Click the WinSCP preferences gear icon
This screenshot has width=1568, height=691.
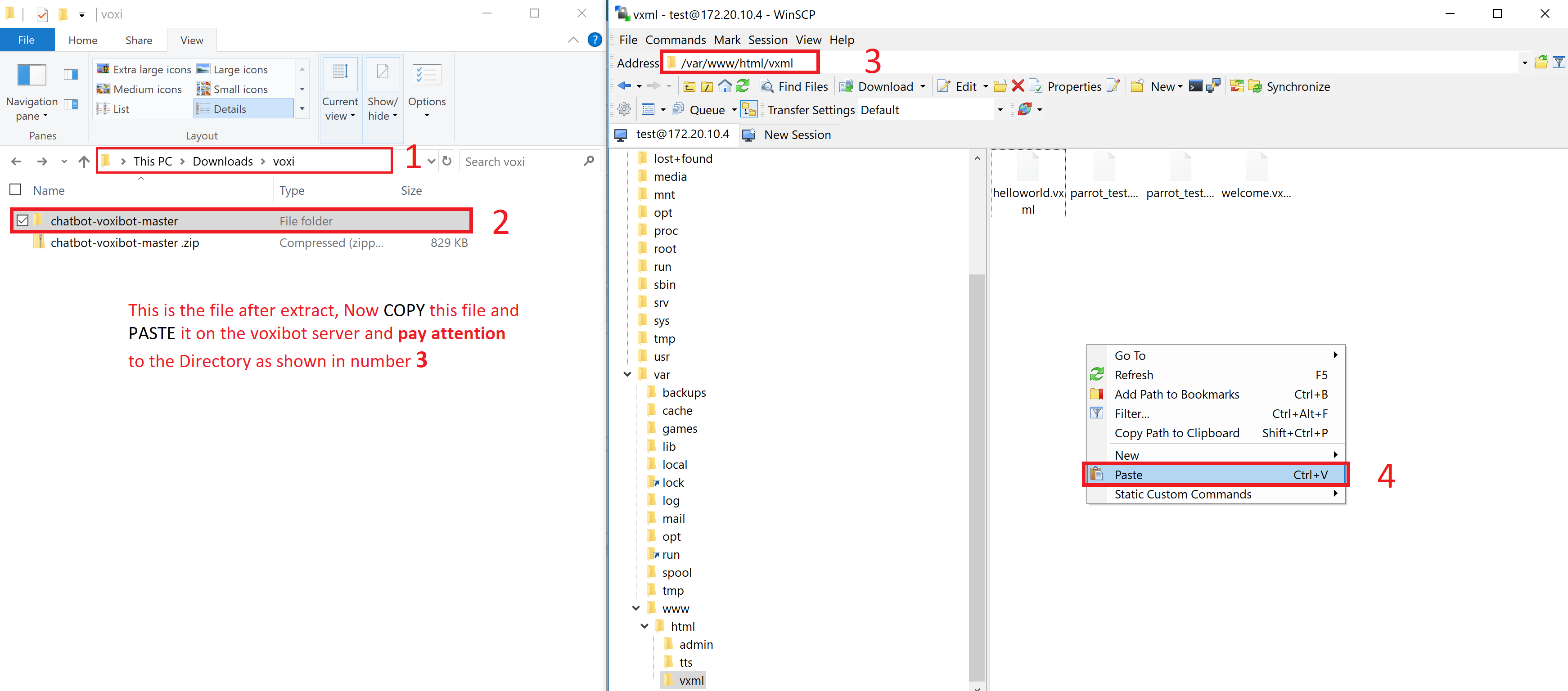[x=624, y=109]
